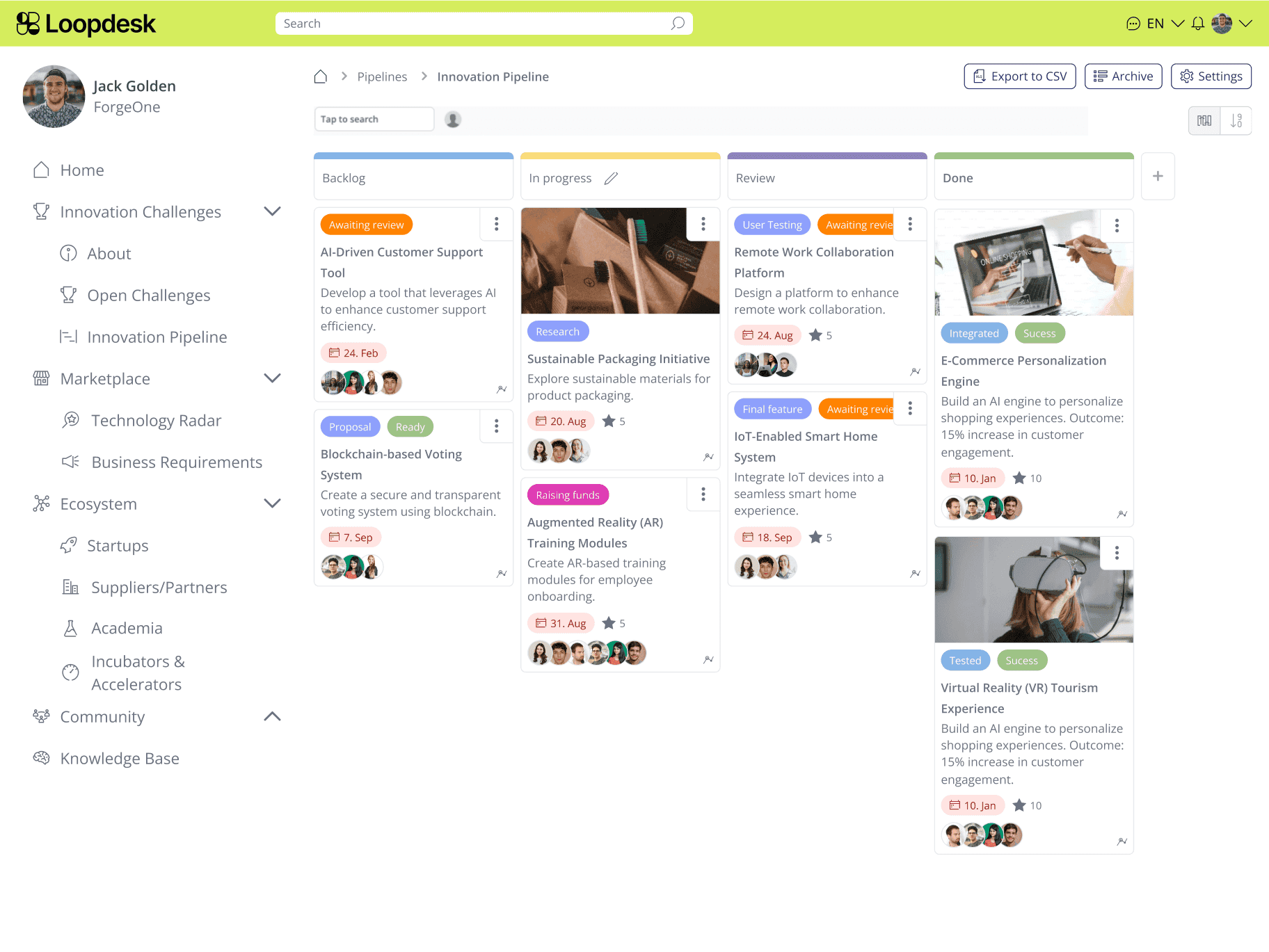Image resolution: width=1269 pixels, height=952 pixels.
Task: Add a new pipeline column with the plus icon
Action: [x=1158, y=176]
